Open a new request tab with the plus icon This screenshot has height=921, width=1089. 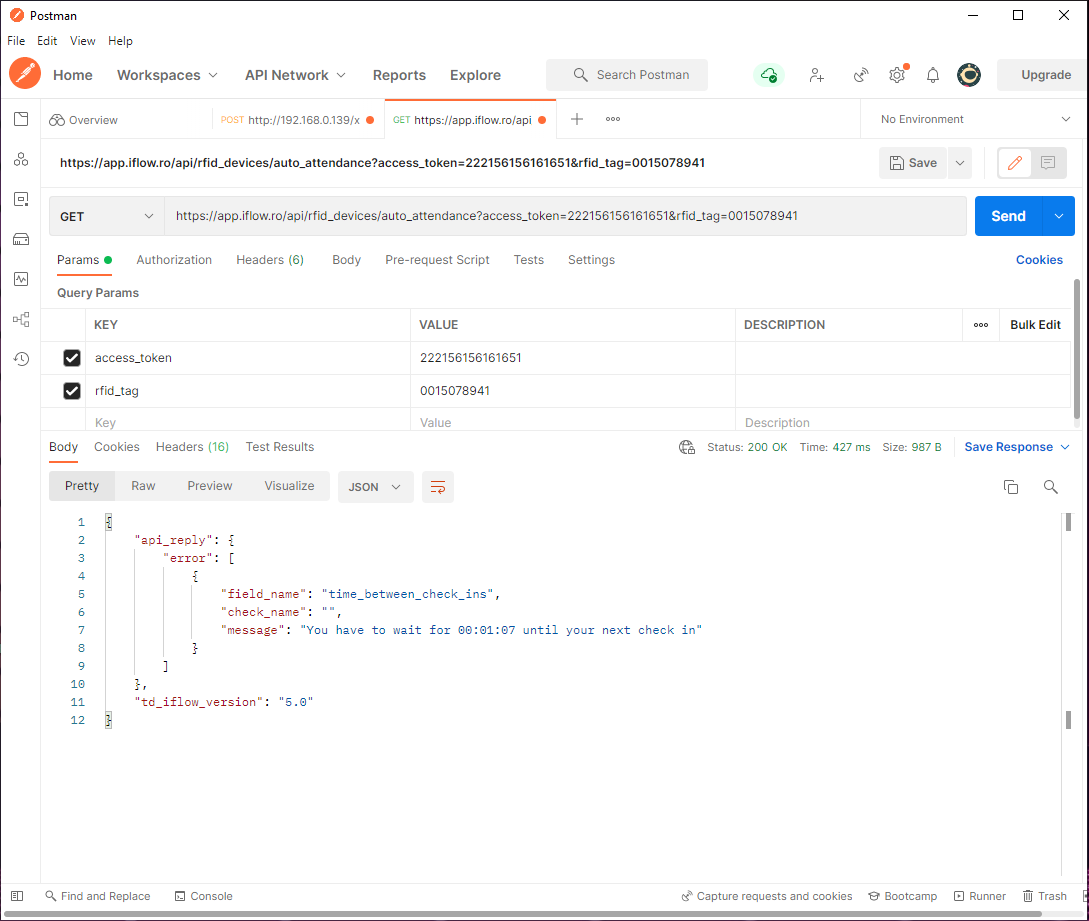click(576, 119)
